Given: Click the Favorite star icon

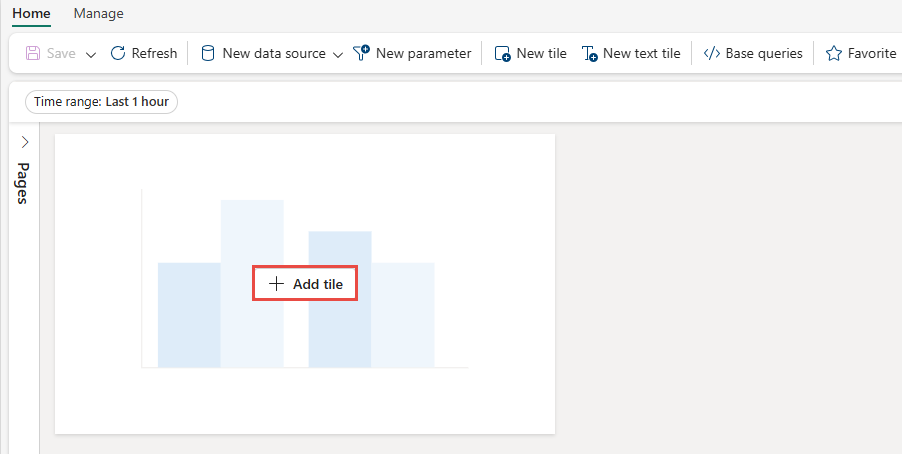Looking at the screenshot, I should coord(834,53).
